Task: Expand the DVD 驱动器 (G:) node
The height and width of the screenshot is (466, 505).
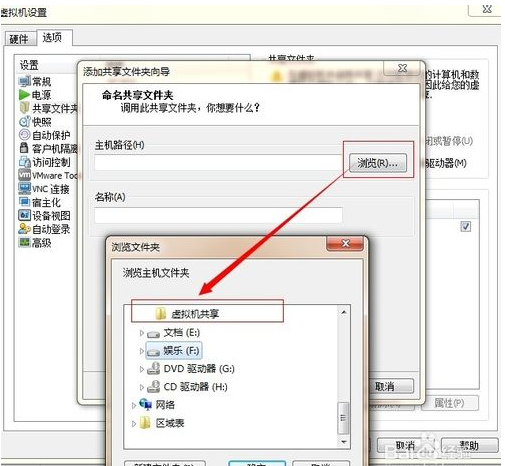Action: pyautogui.click(x=141, y=369)
